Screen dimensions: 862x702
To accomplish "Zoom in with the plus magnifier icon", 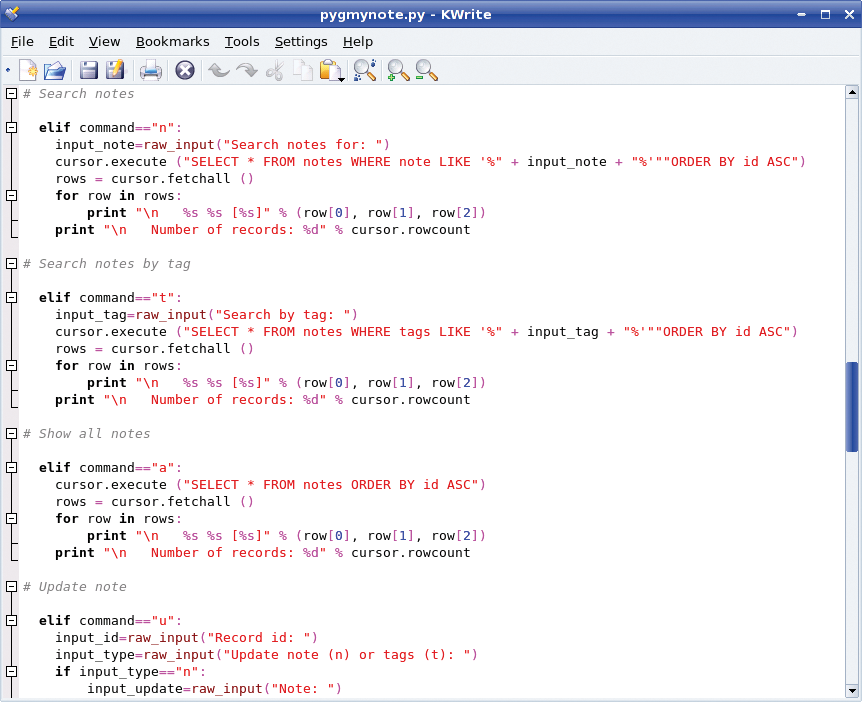I will tap(398, 70).
